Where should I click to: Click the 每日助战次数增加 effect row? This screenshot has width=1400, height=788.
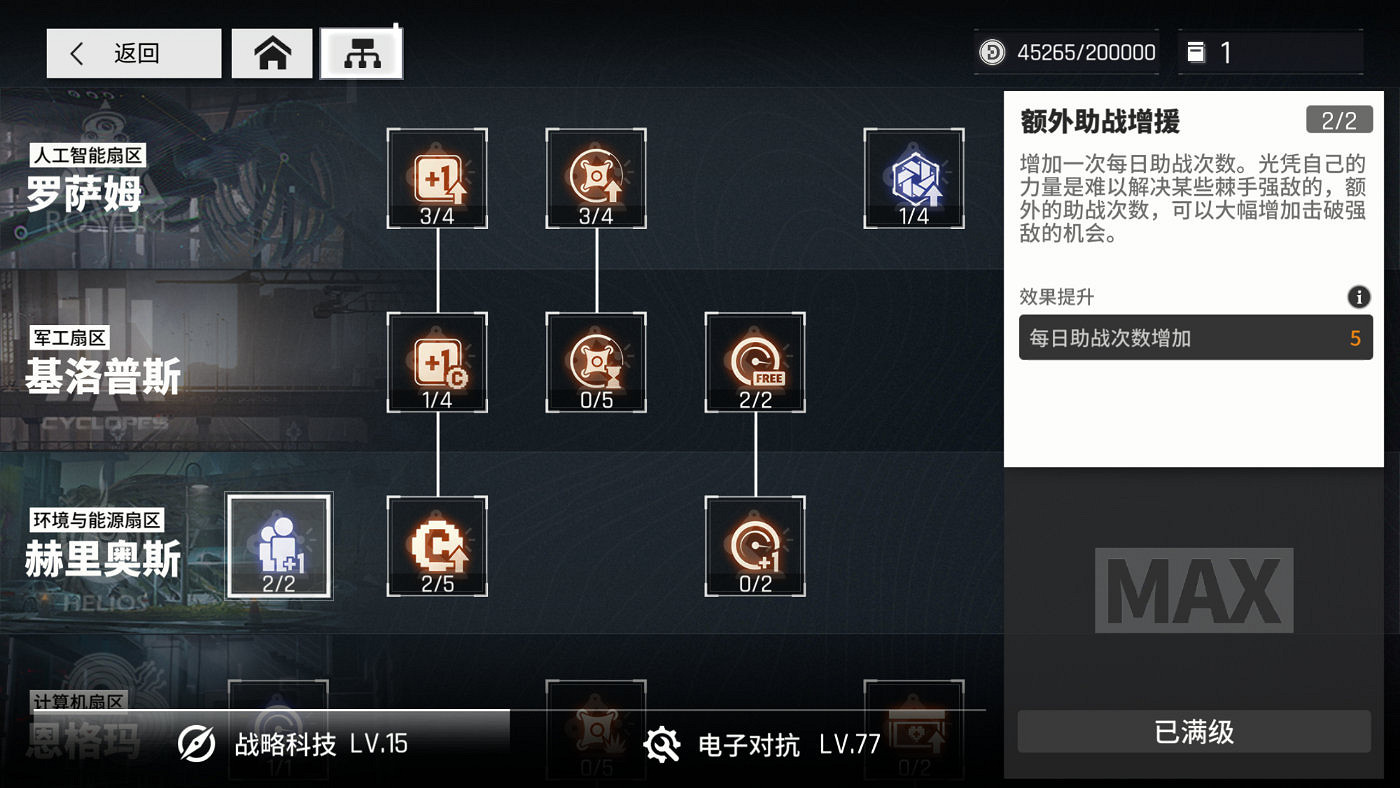(1195, 338)
